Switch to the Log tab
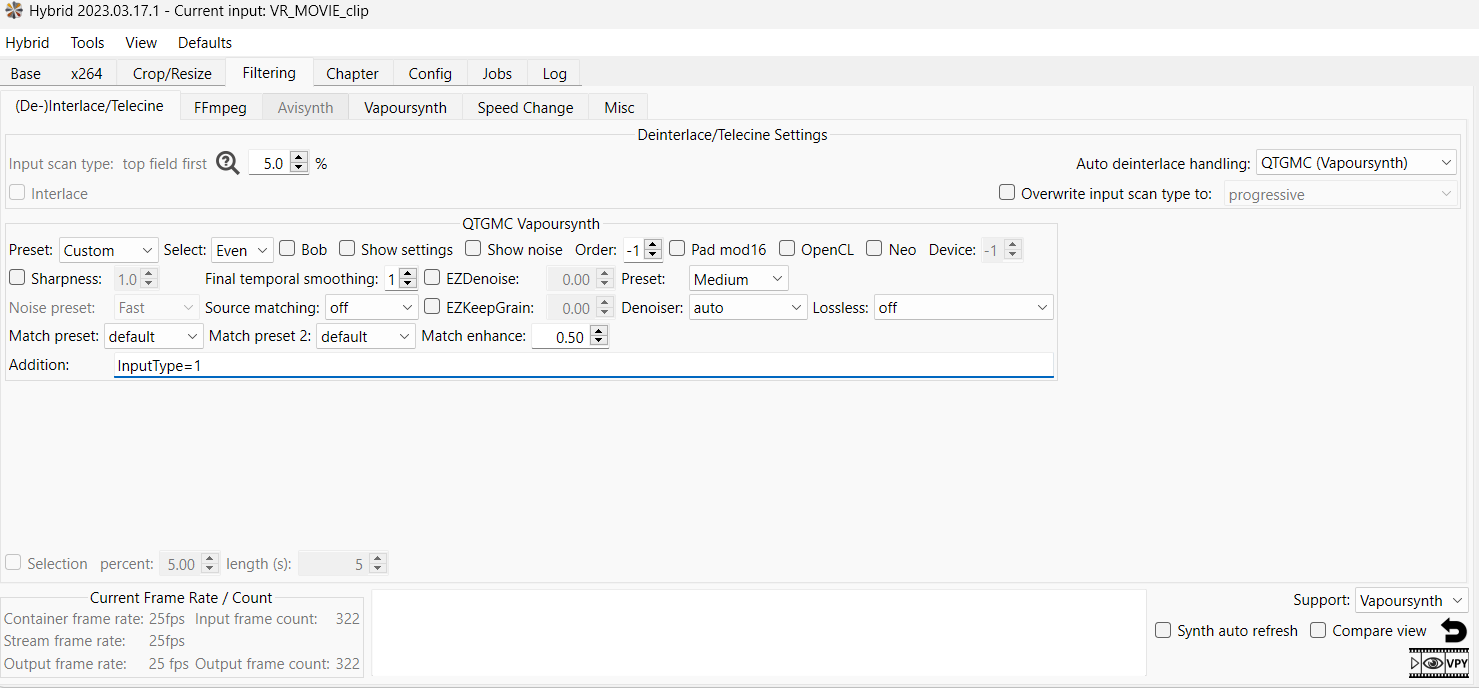Image resolution: width=1479 pixels, height=688 pixels. 554,73
